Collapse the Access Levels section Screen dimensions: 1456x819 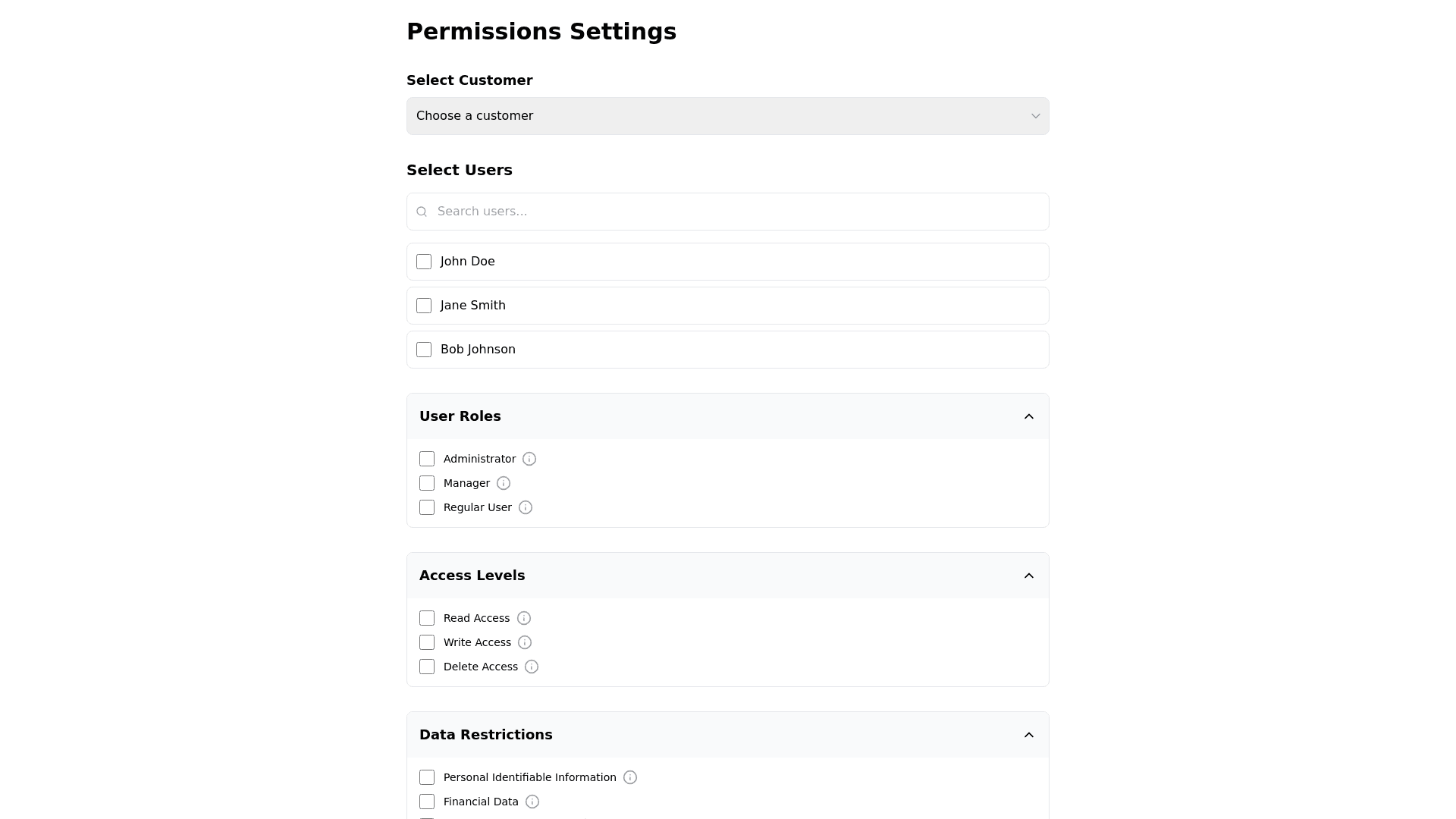coord(1028,576)
